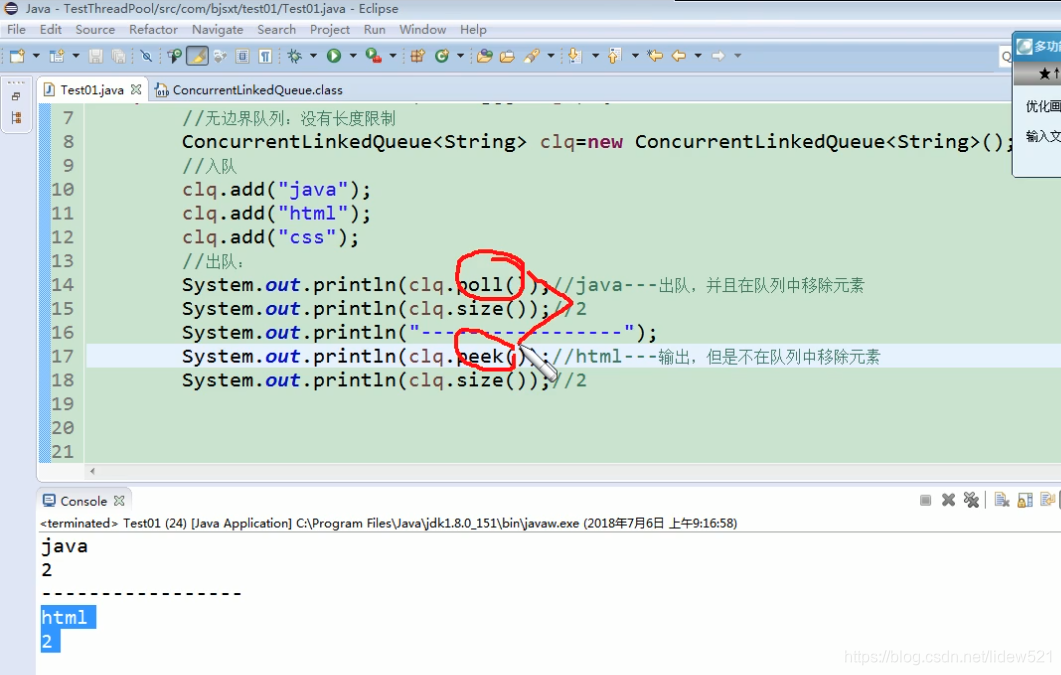Open the Source menu
Image resolution: width=1061 pixels, height=675 pixels.
click(95, 30)
